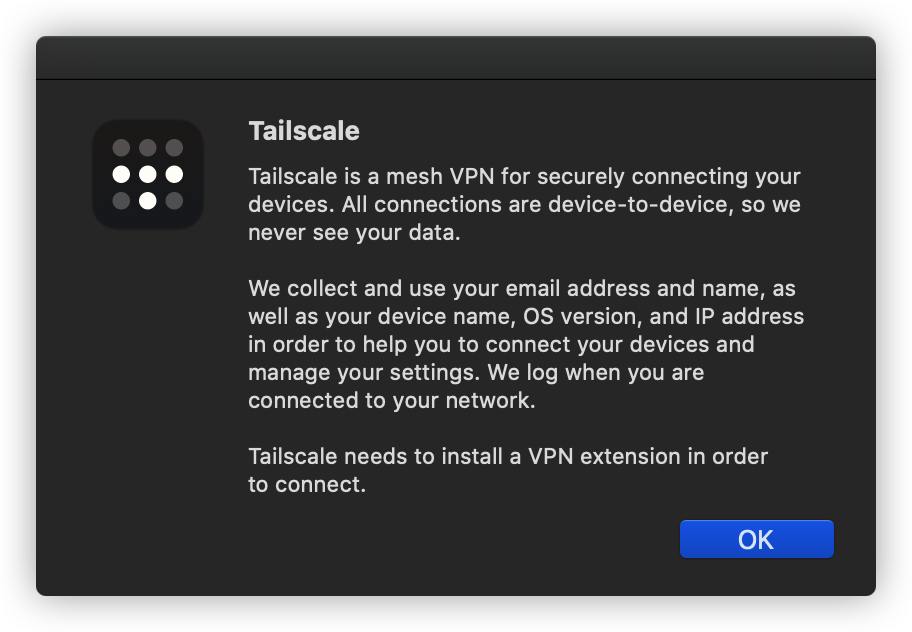The image size is (912, 632).
Task: Click top-middle dim dot of Tailscale logo
Action: tap(148, 148)
